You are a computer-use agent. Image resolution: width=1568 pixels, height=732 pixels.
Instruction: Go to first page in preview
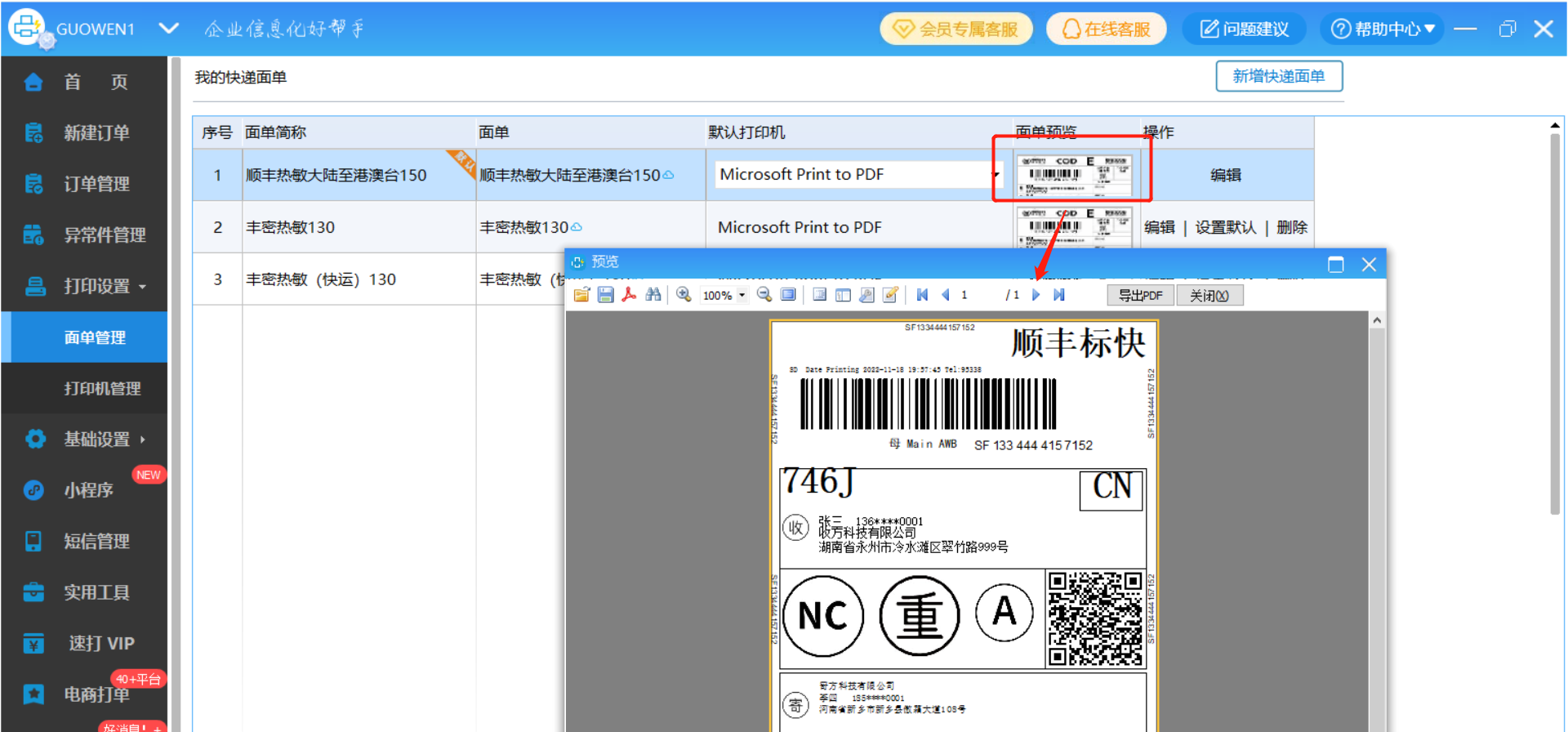click(922, 295)
